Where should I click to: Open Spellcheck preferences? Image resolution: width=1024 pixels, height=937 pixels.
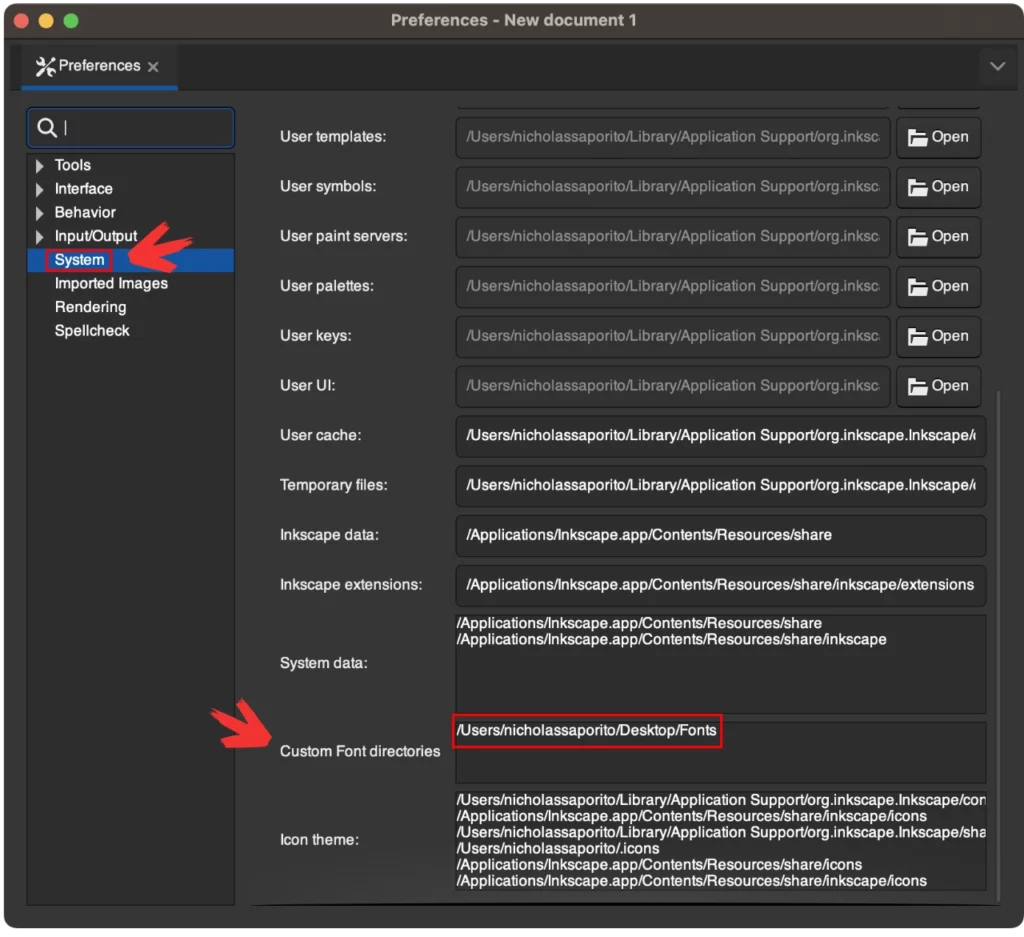tap(92, 331)
